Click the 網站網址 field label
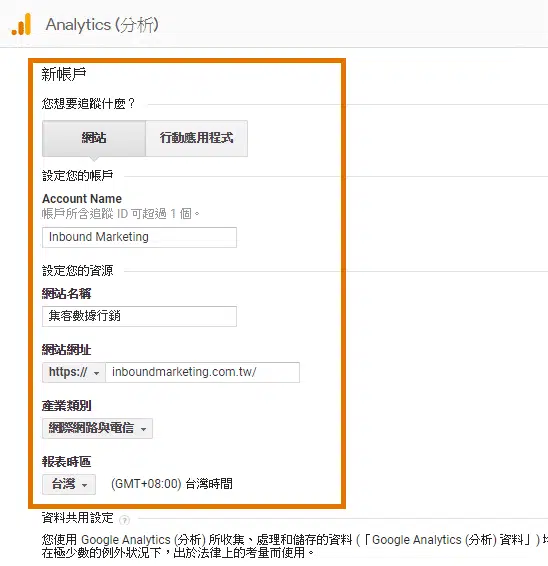This screenshot has height=566, width=548. point(66,349)
